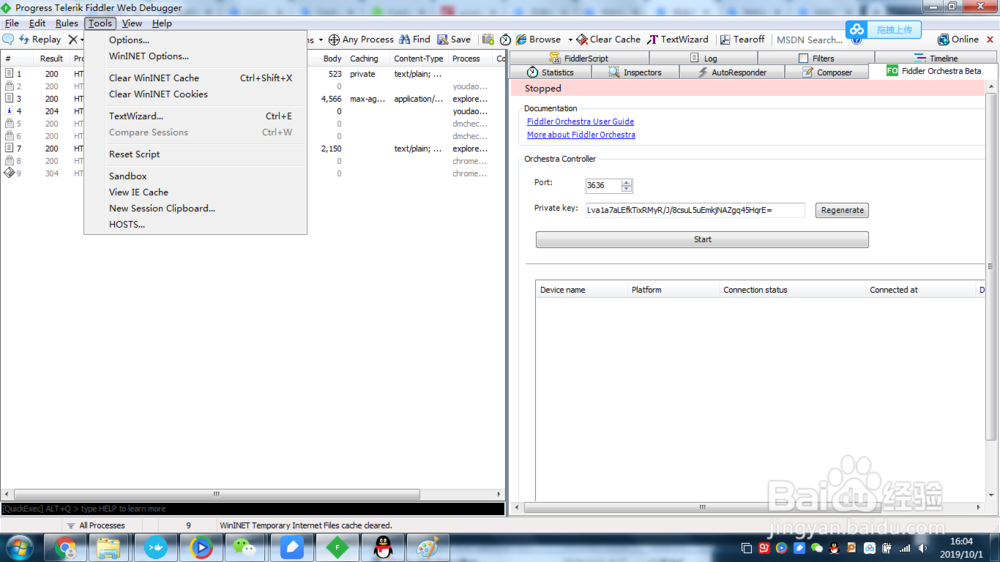The height and width of the screenshot is (562, 1000).
Task: Click the Online status globe icon
Action: click(943, 40)
